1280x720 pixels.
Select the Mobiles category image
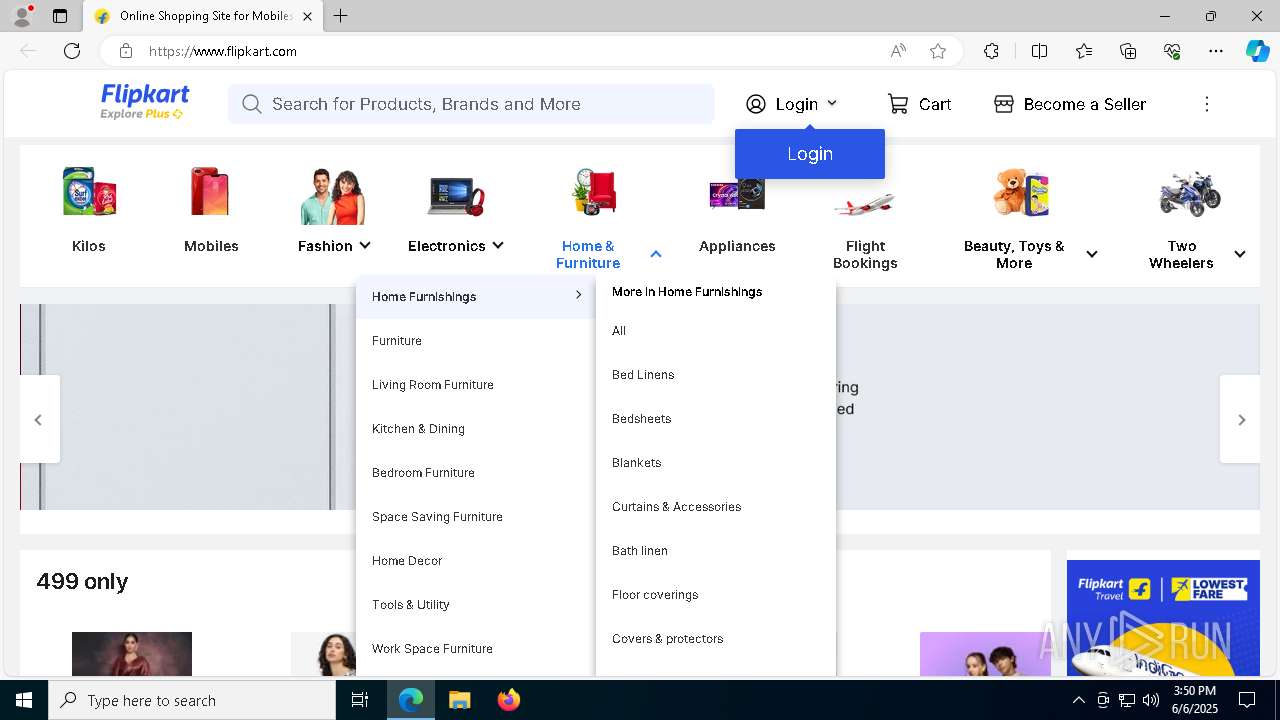[211, 192]
